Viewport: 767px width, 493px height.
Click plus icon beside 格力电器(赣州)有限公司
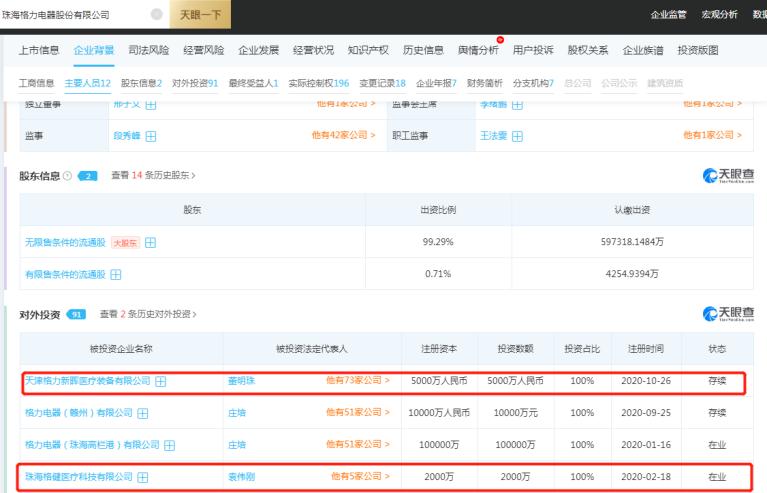point(142,413)
